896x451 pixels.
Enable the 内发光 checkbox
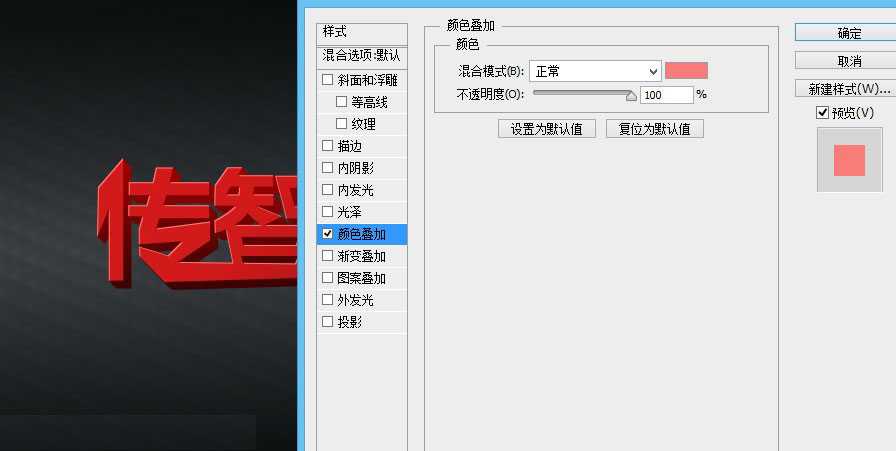[x=327, y=189]
